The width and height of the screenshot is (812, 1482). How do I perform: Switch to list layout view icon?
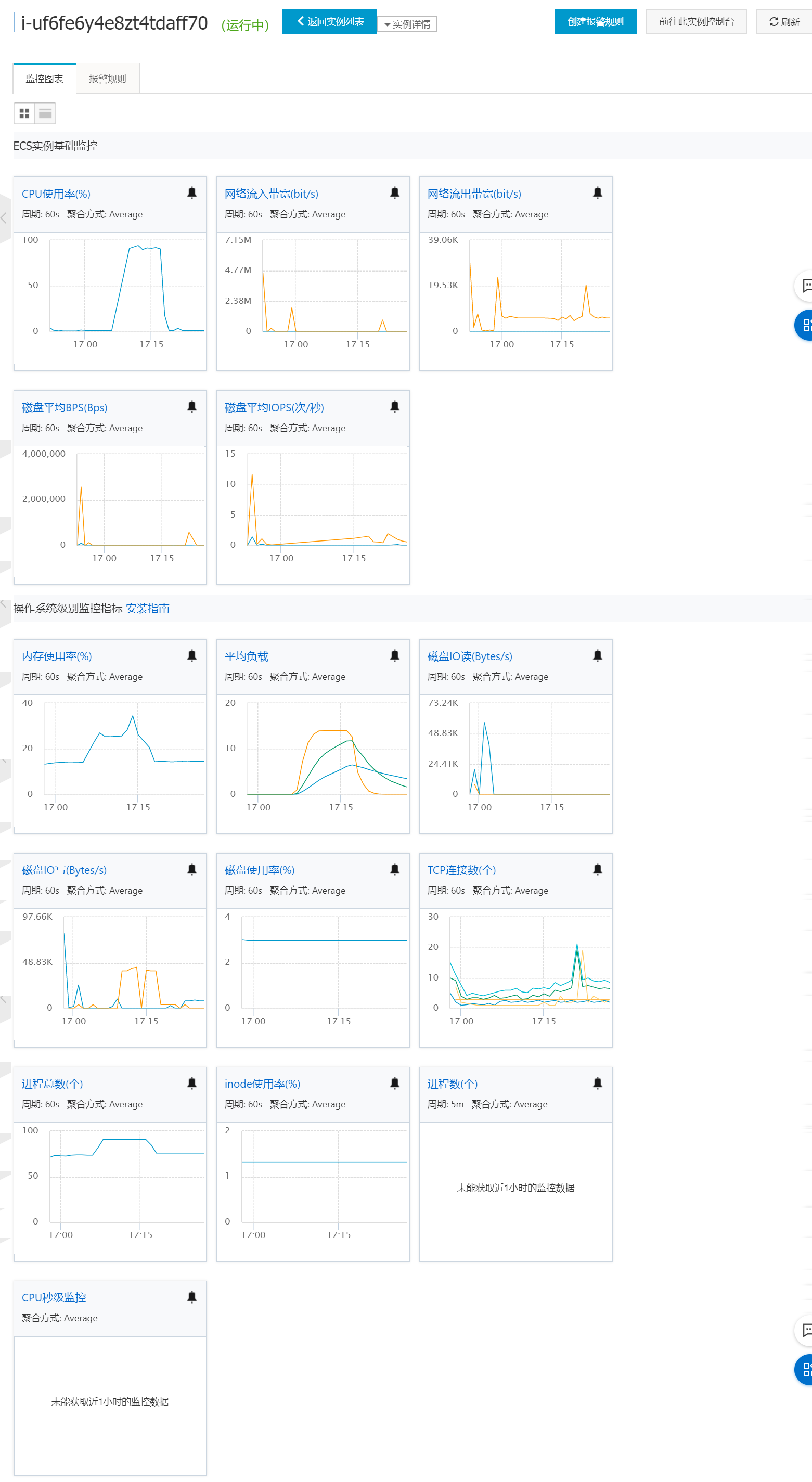[45, 113]
